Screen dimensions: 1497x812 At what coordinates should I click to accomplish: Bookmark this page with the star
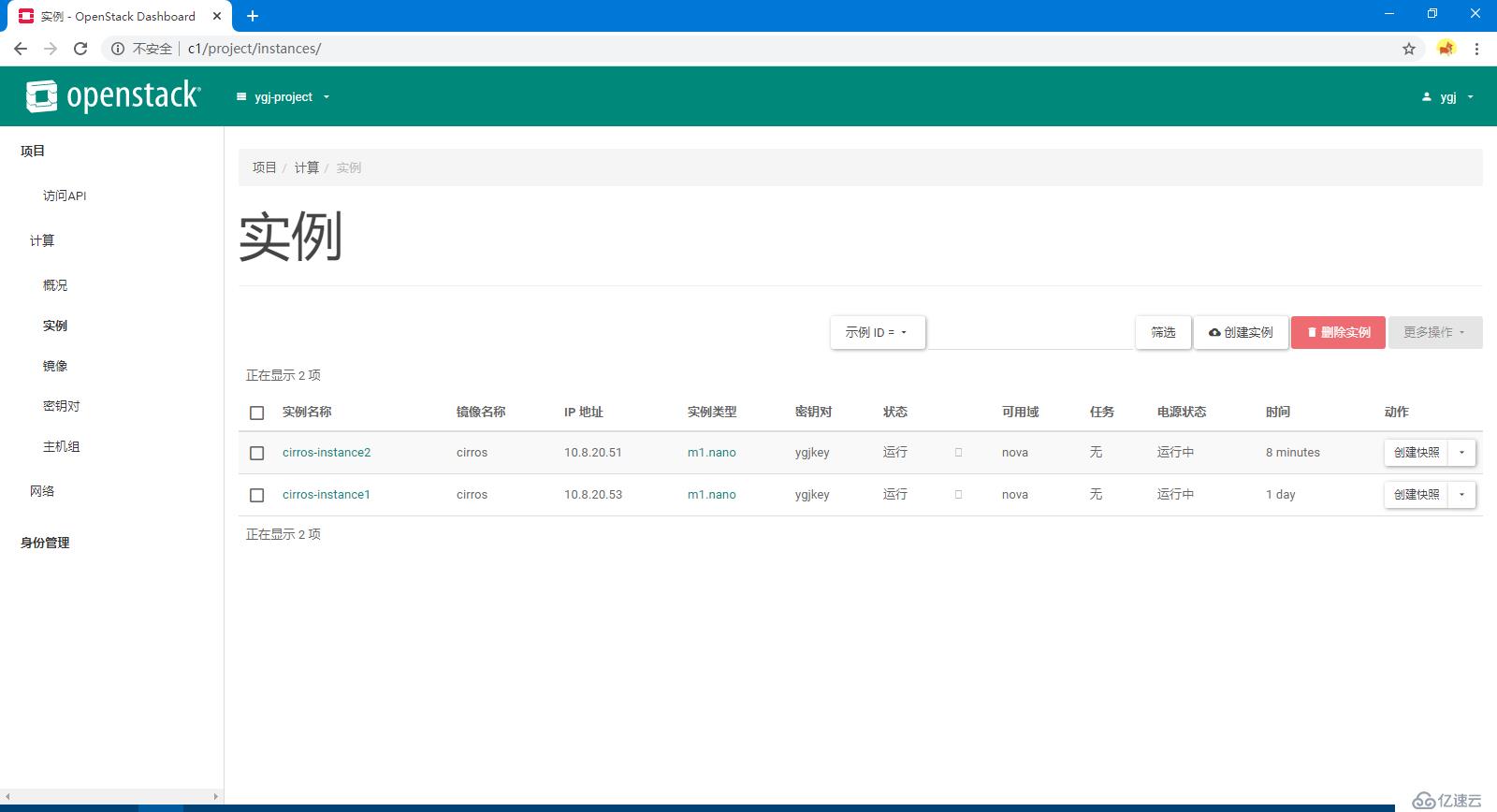pyautogui.click(x=1409, y=49)
